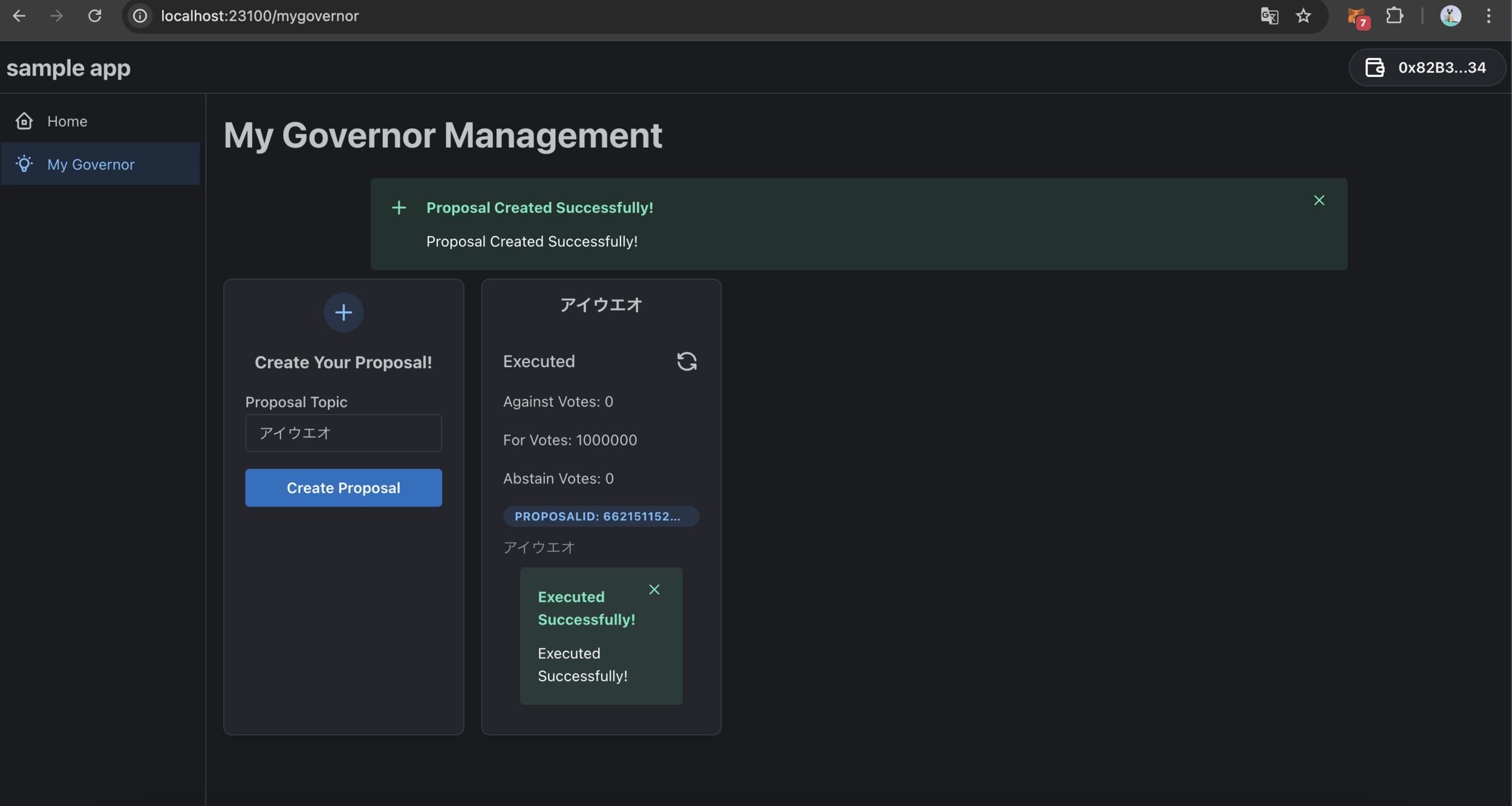The width and height of the screenshot is (1512, 806).
Task: Click the Proposal Topic input field
Action: coord(344,433)
